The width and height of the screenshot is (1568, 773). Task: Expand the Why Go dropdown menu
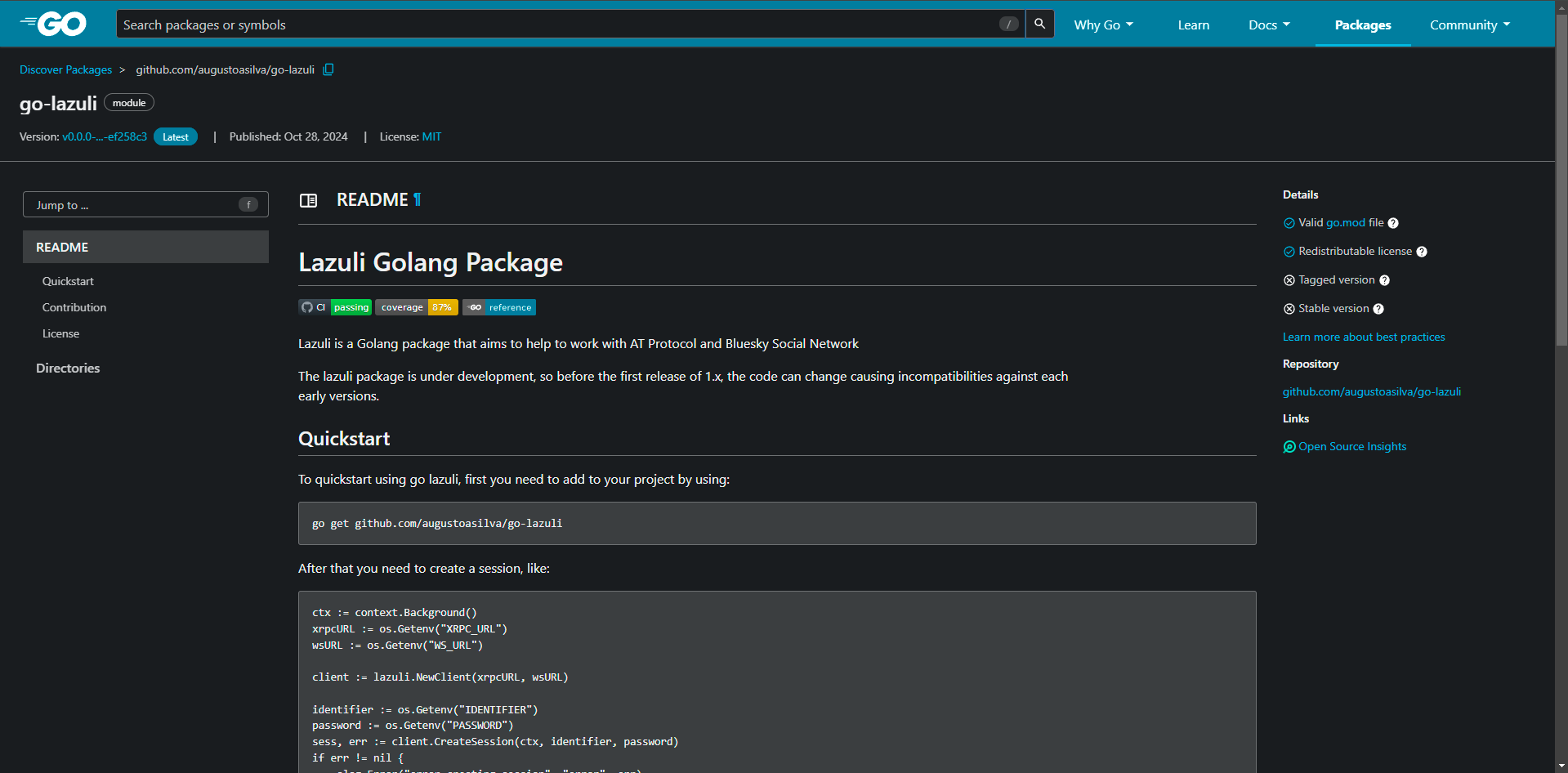click(x=1104, y=25)
